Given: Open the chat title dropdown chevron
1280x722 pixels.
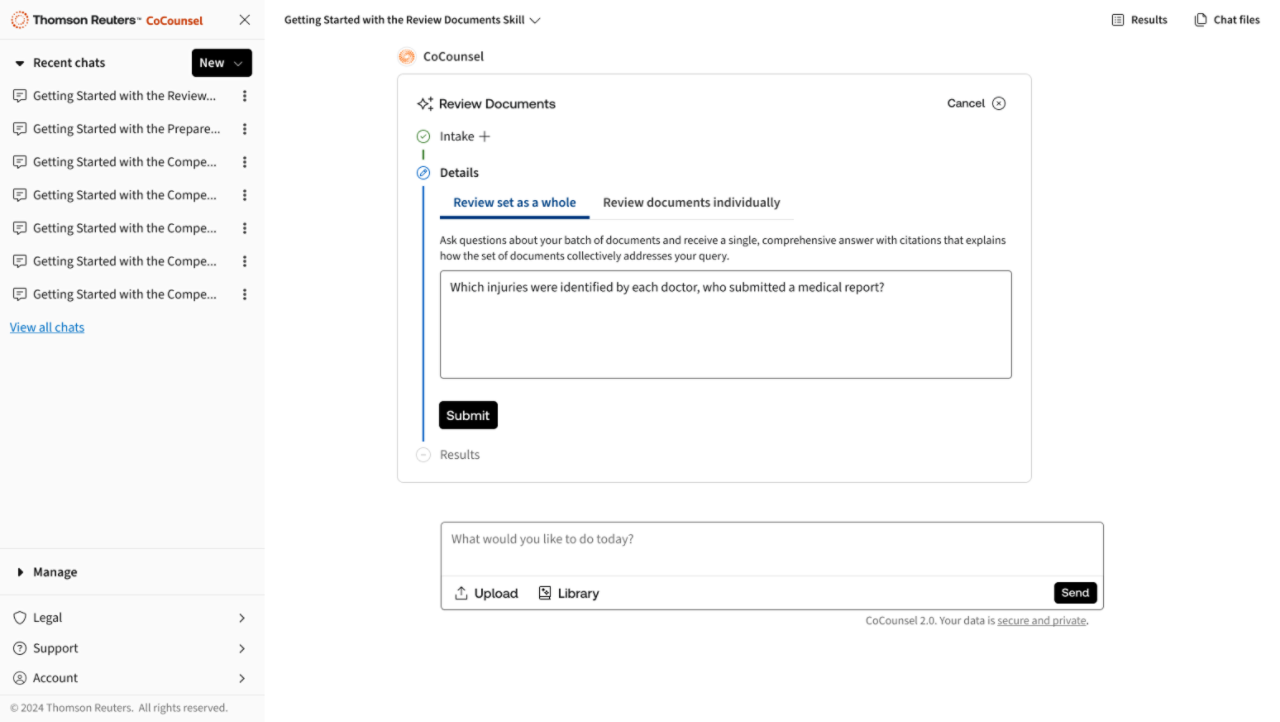Looking at the screenshot, I should click(x=535, y=20).
